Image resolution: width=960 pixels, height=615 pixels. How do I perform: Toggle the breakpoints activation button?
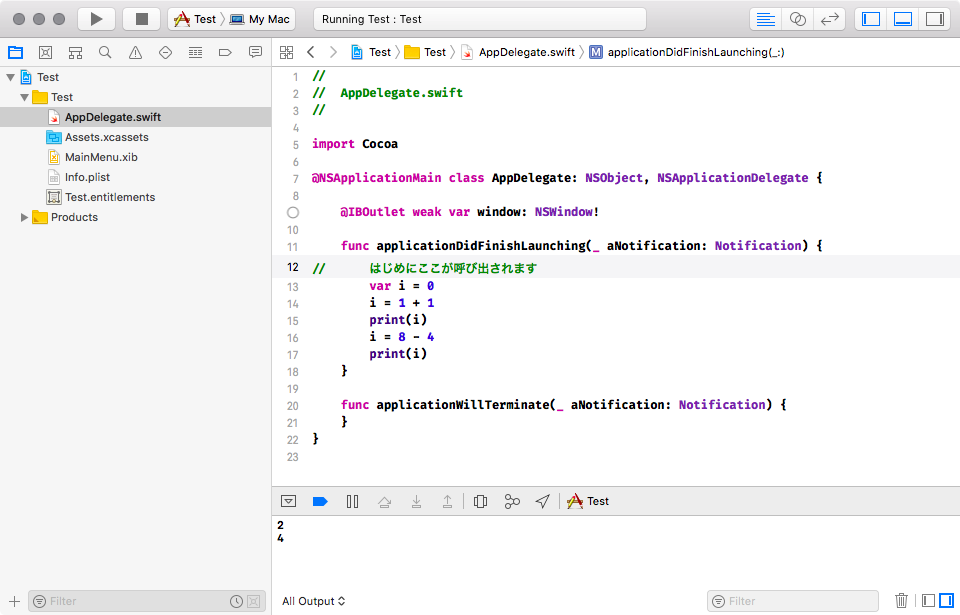320,501
